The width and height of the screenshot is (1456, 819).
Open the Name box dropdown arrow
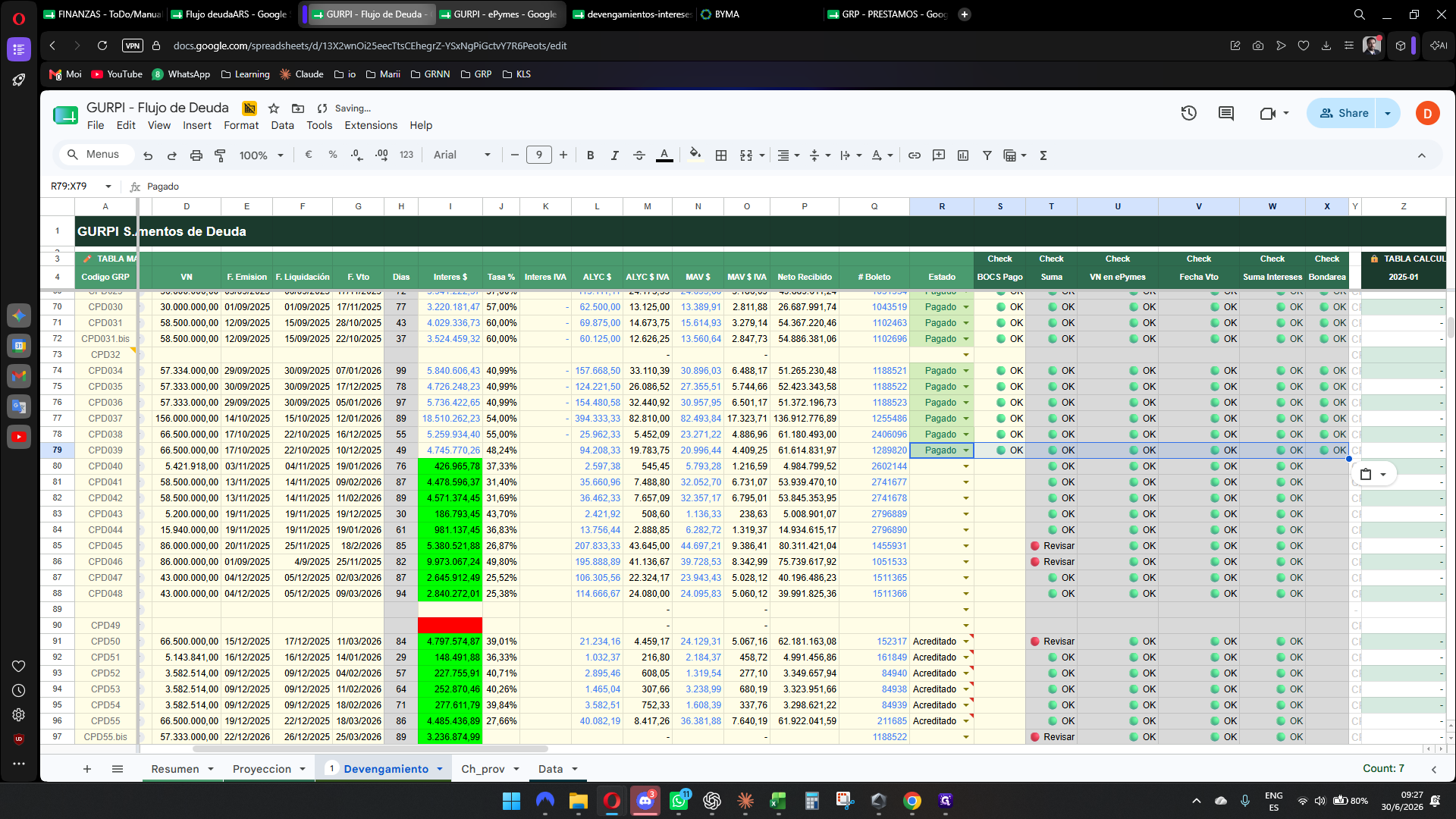click(108, 187)
